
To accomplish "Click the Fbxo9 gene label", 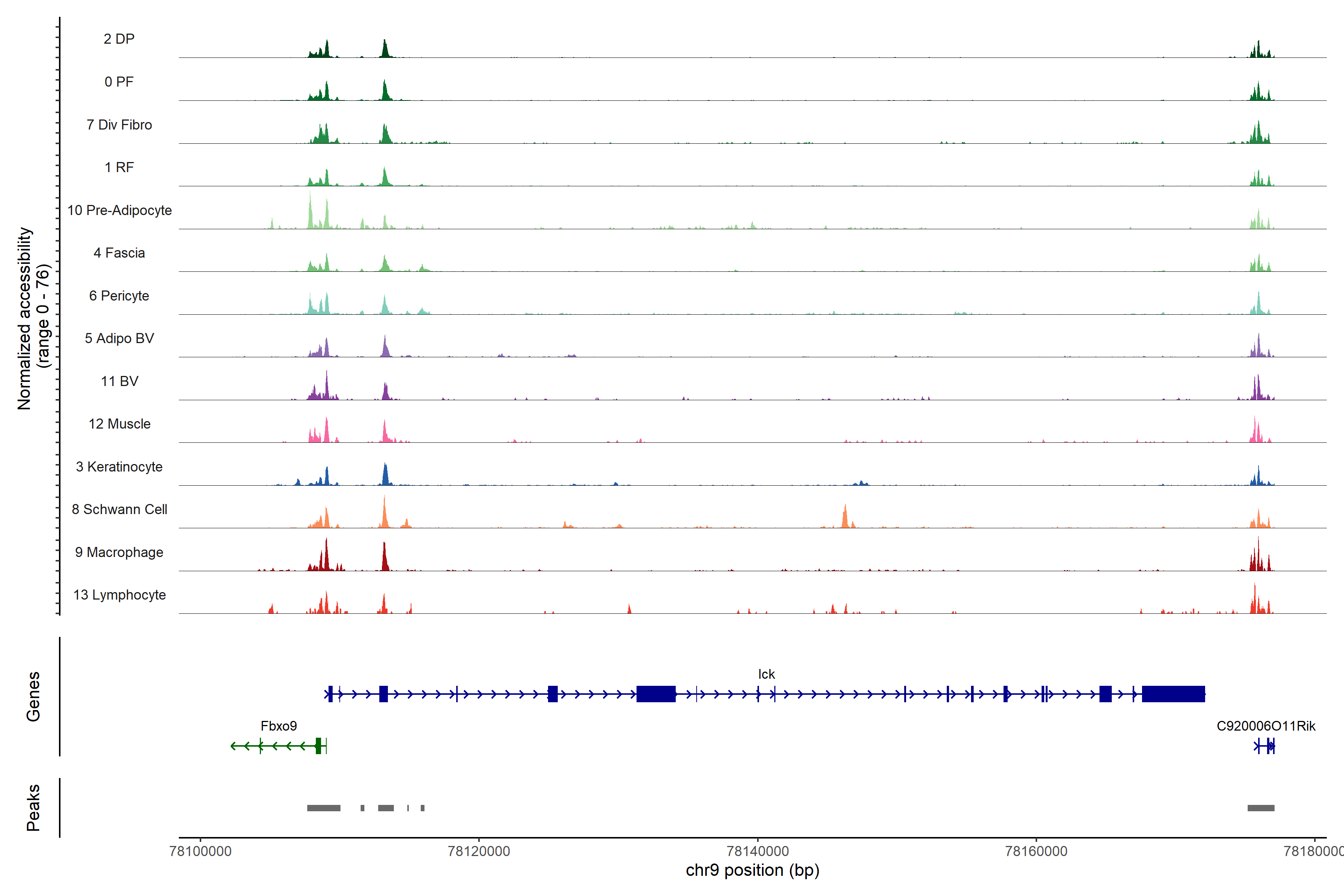I will pyautogui.click(x=279, y=726).
